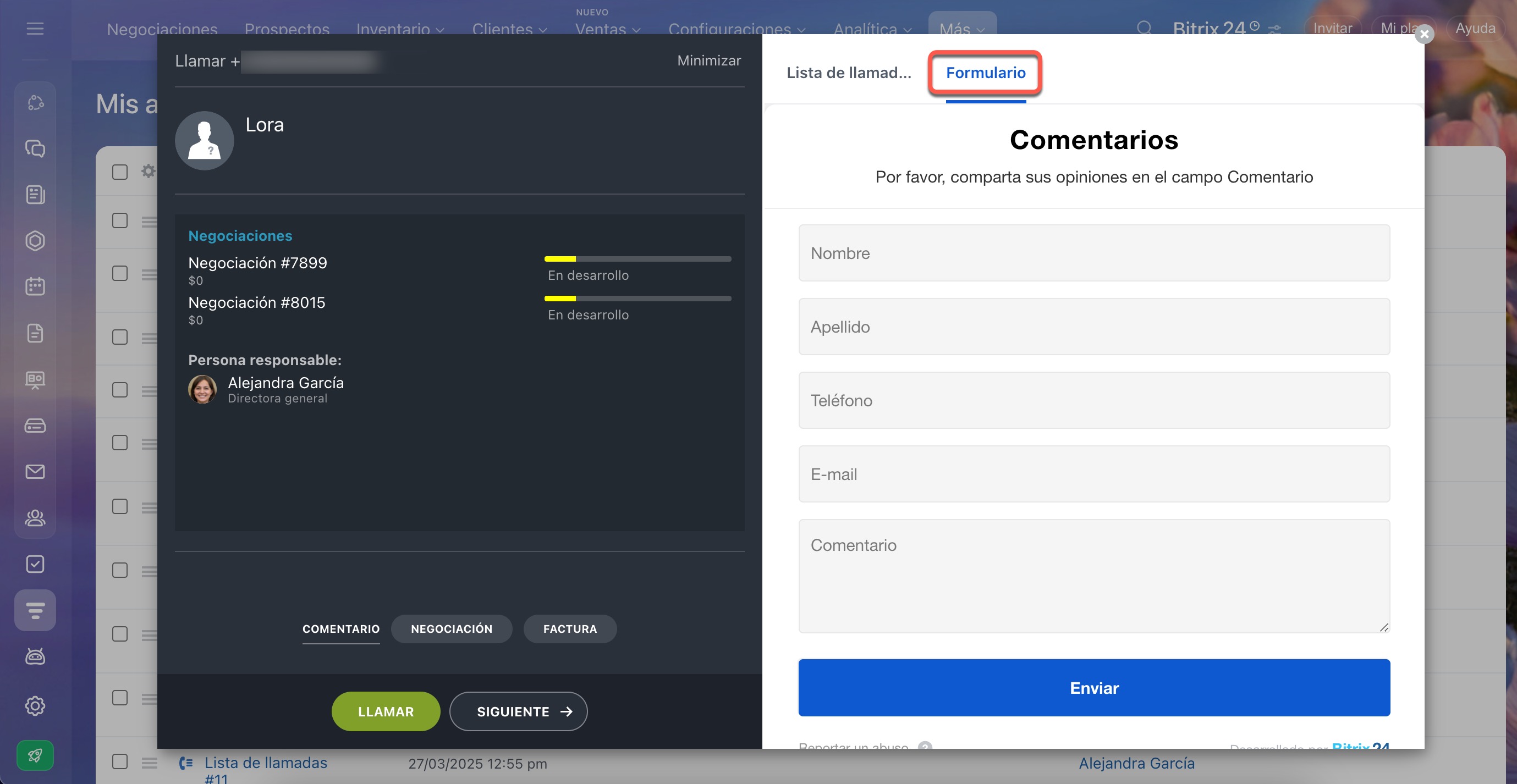The image size is (1517, 784).
Task: Click the Comentario text area
Action: click(1093, 576)
